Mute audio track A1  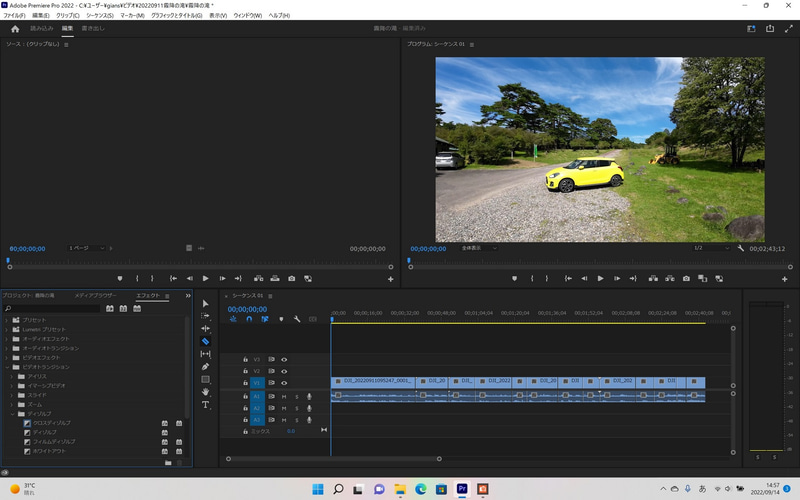click(x=284, y=396)
